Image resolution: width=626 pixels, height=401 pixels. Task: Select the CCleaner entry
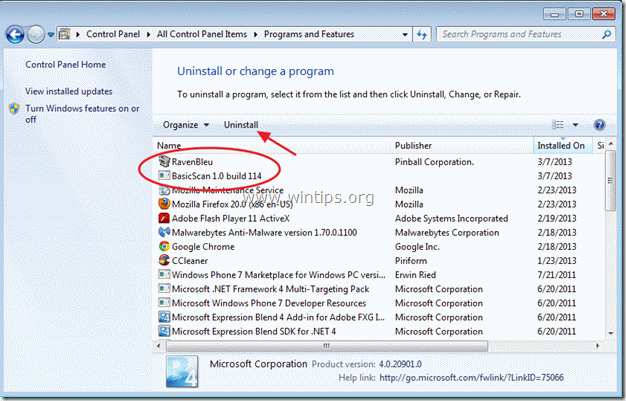click(190, 261)
